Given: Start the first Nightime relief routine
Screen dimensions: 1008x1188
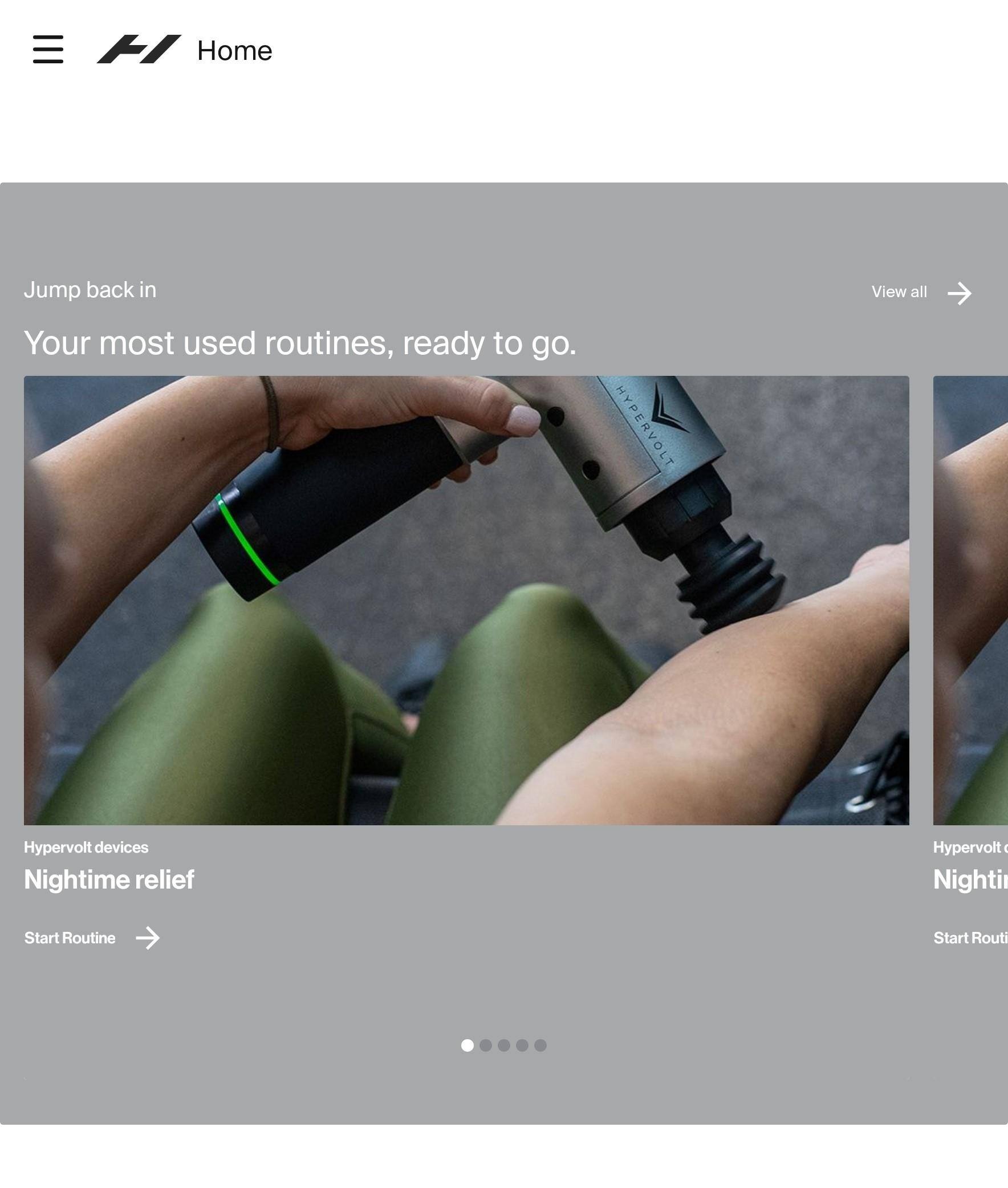Looking at the screenshot, I should pos(70,938).
